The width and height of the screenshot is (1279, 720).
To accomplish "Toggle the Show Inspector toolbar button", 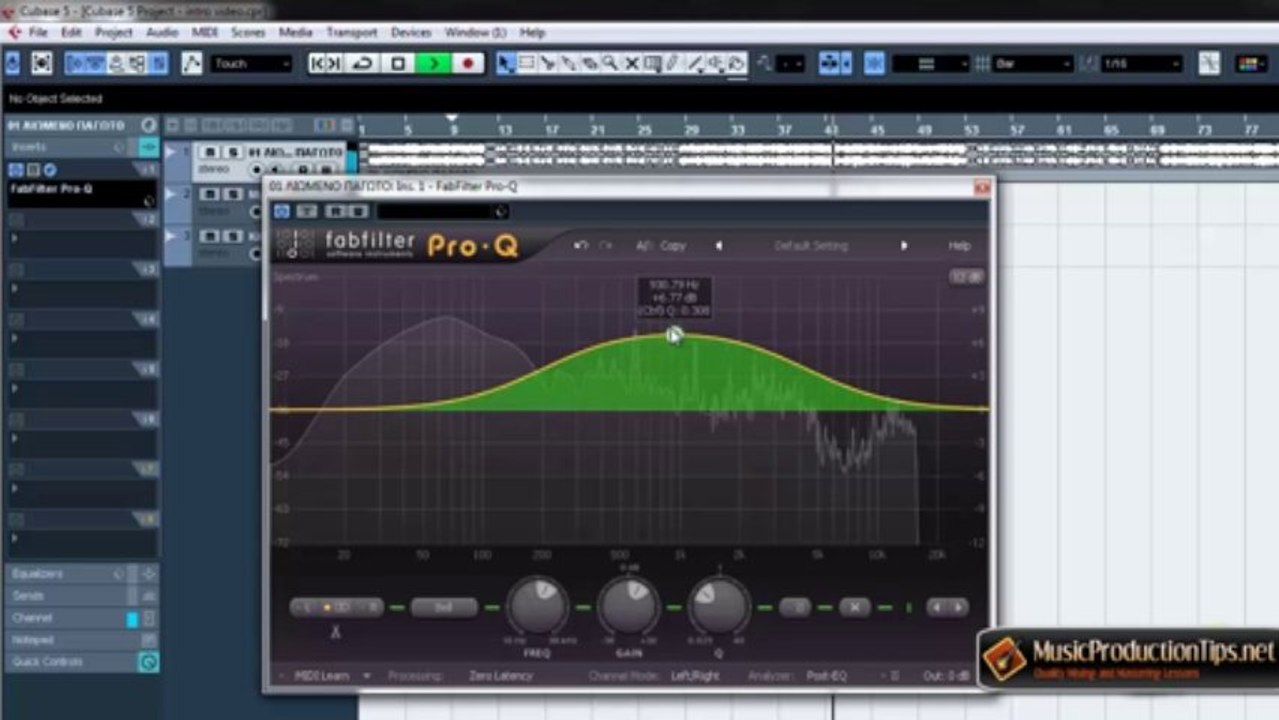I will [76, 63].
